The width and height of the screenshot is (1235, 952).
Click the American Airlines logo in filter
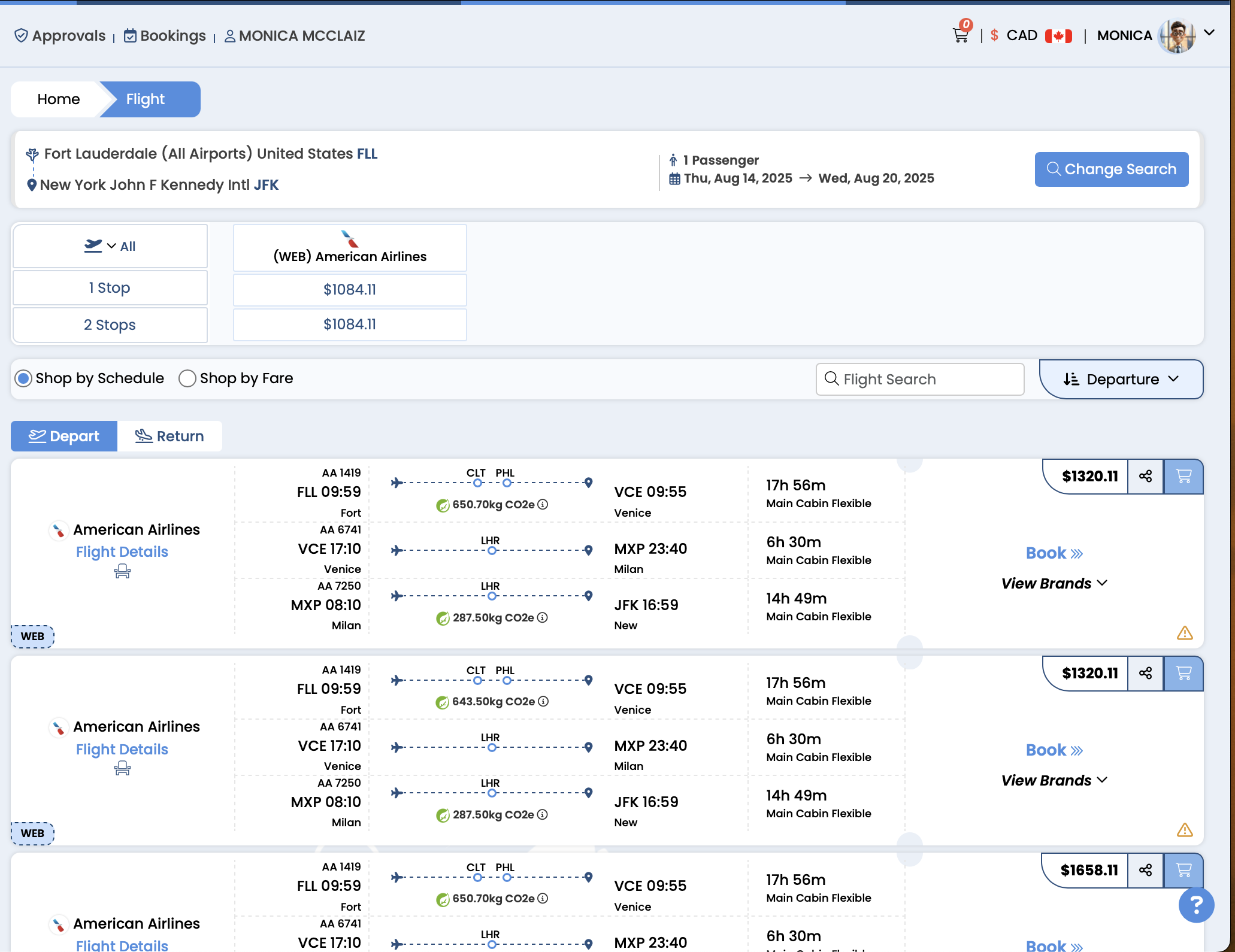[x=350, y=239]
